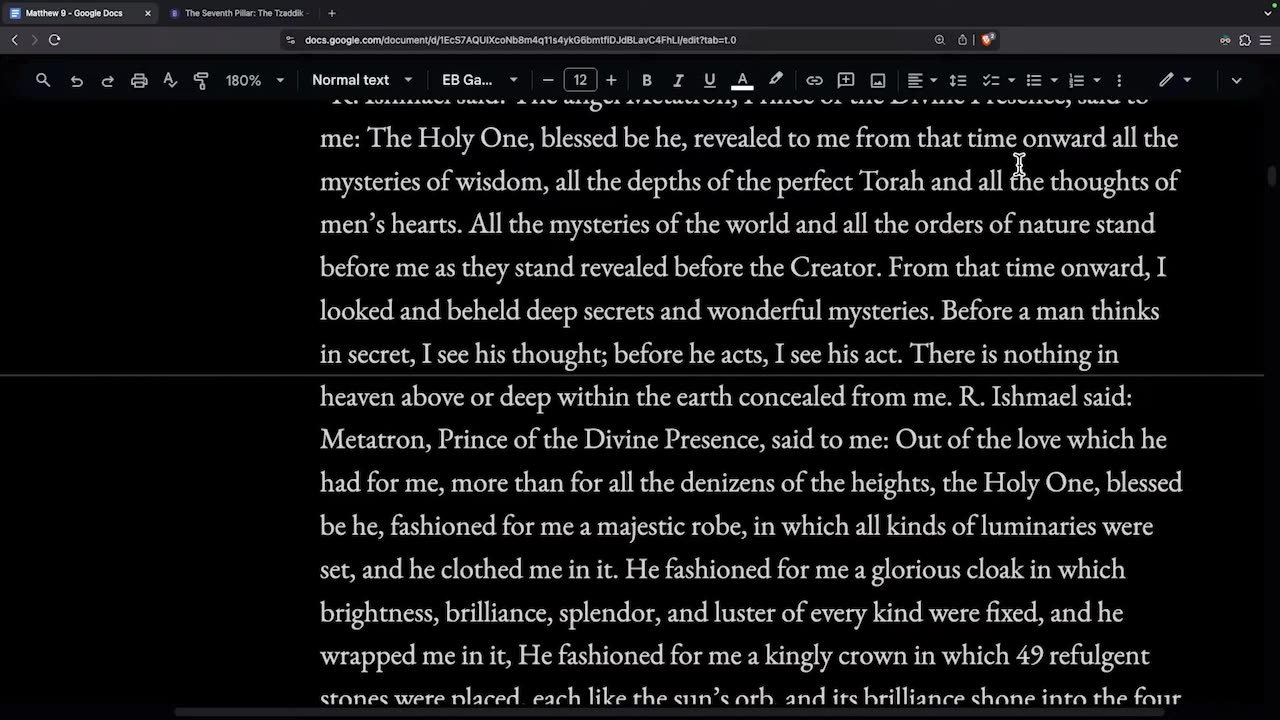Decrease font size with minus button
This screenshot has height=720, width=1280.
coord(548,80)
